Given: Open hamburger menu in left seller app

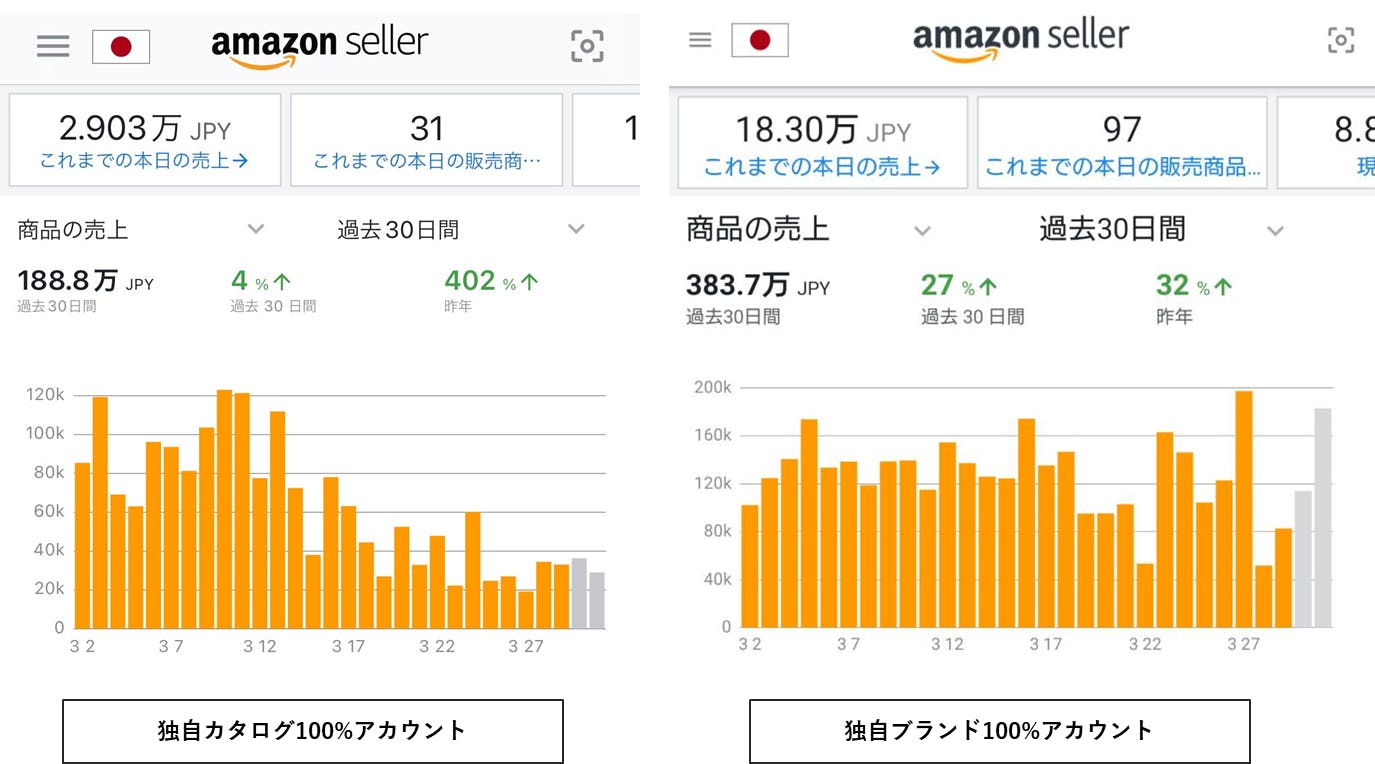Looking at the screenshot, I should (x=53, y=46).
